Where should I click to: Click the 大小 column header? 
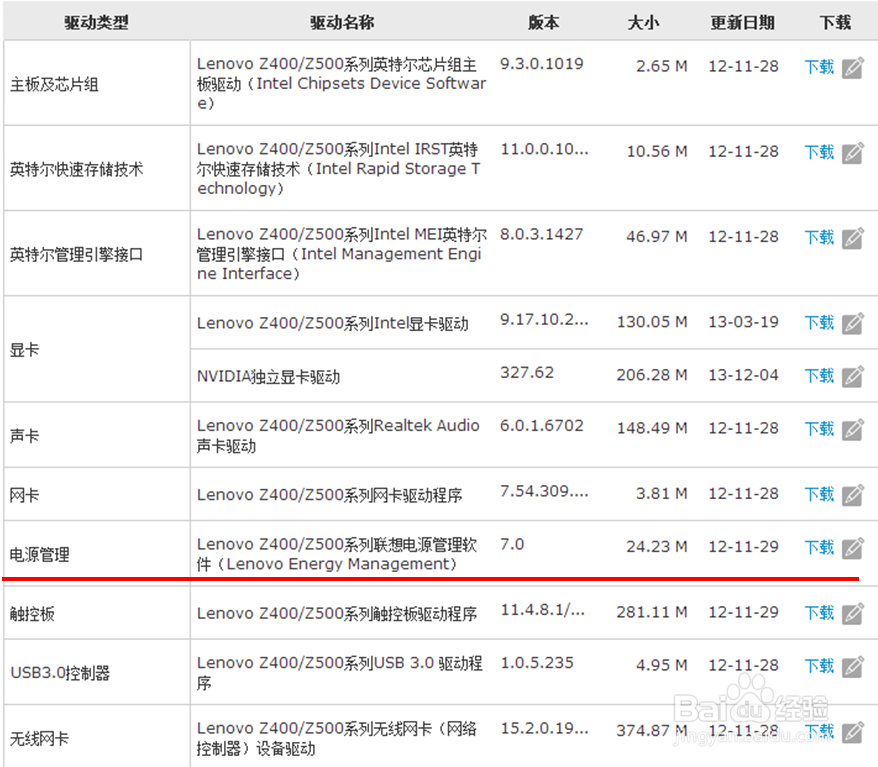[643, 22]
